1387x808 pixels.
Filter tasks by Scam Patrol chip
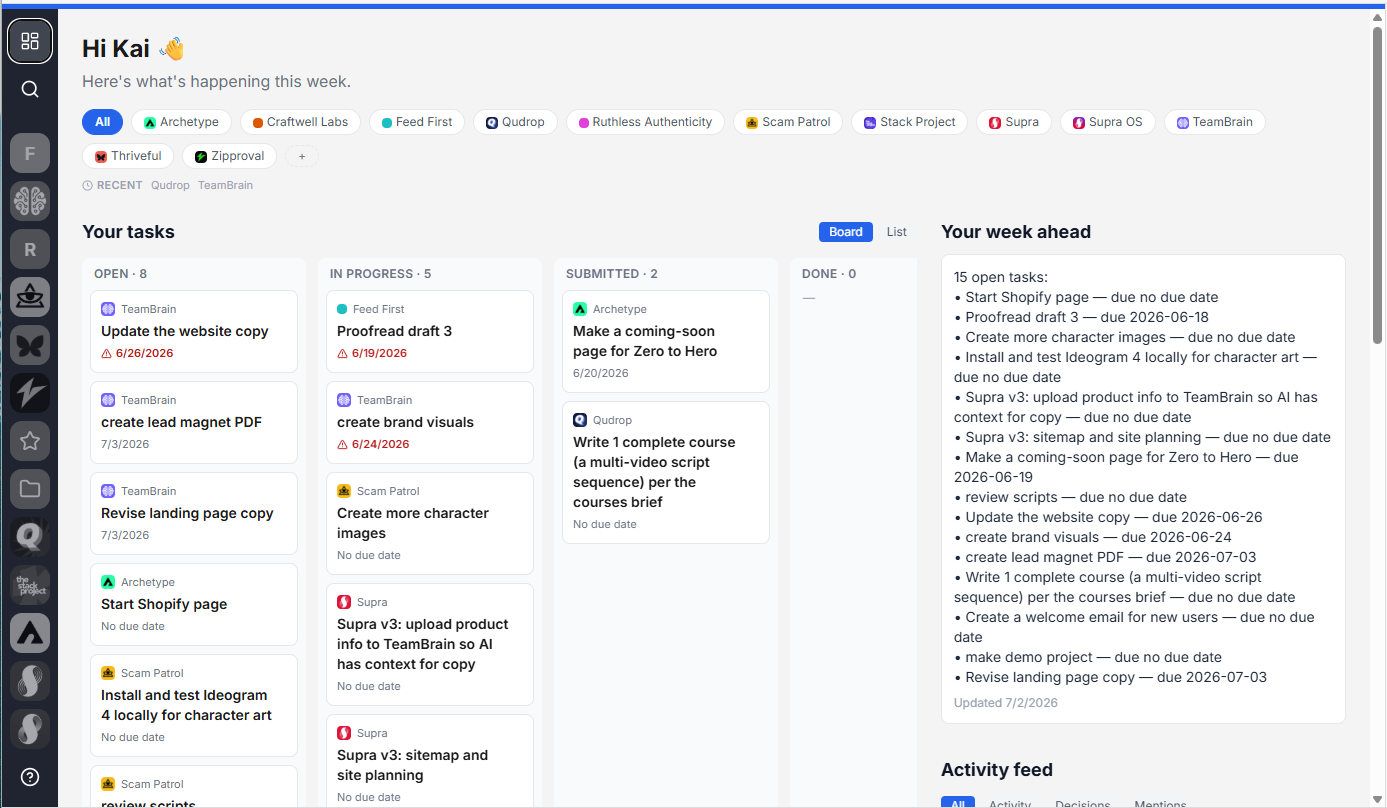(788, 122)
